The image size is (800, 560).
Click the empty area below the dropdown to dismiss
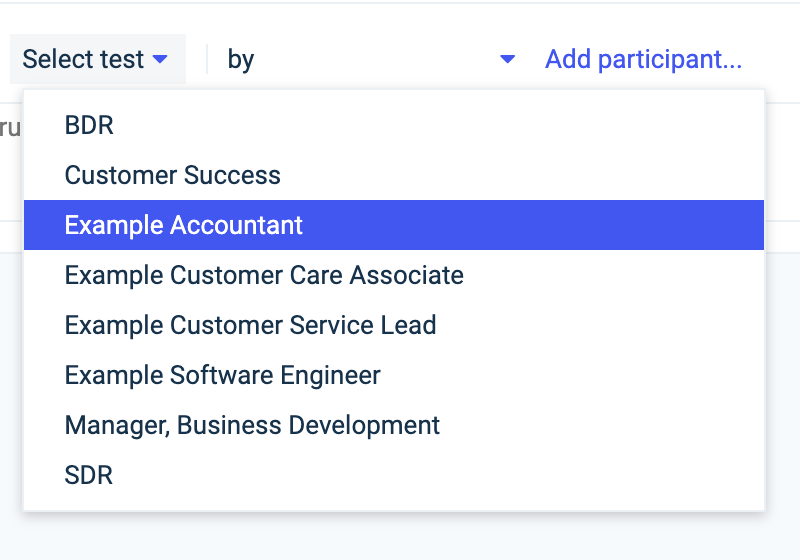pos(400,538)
